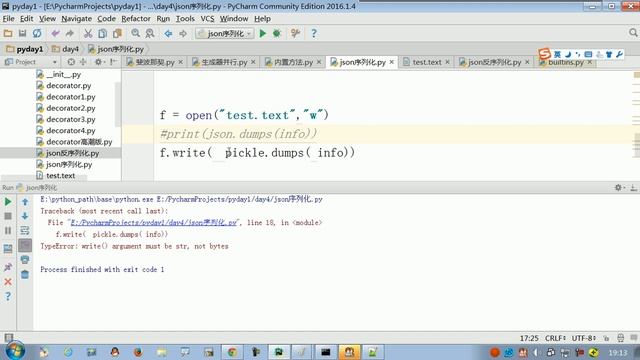Save all files with the floppy disk icon

(x=22, y=33)
